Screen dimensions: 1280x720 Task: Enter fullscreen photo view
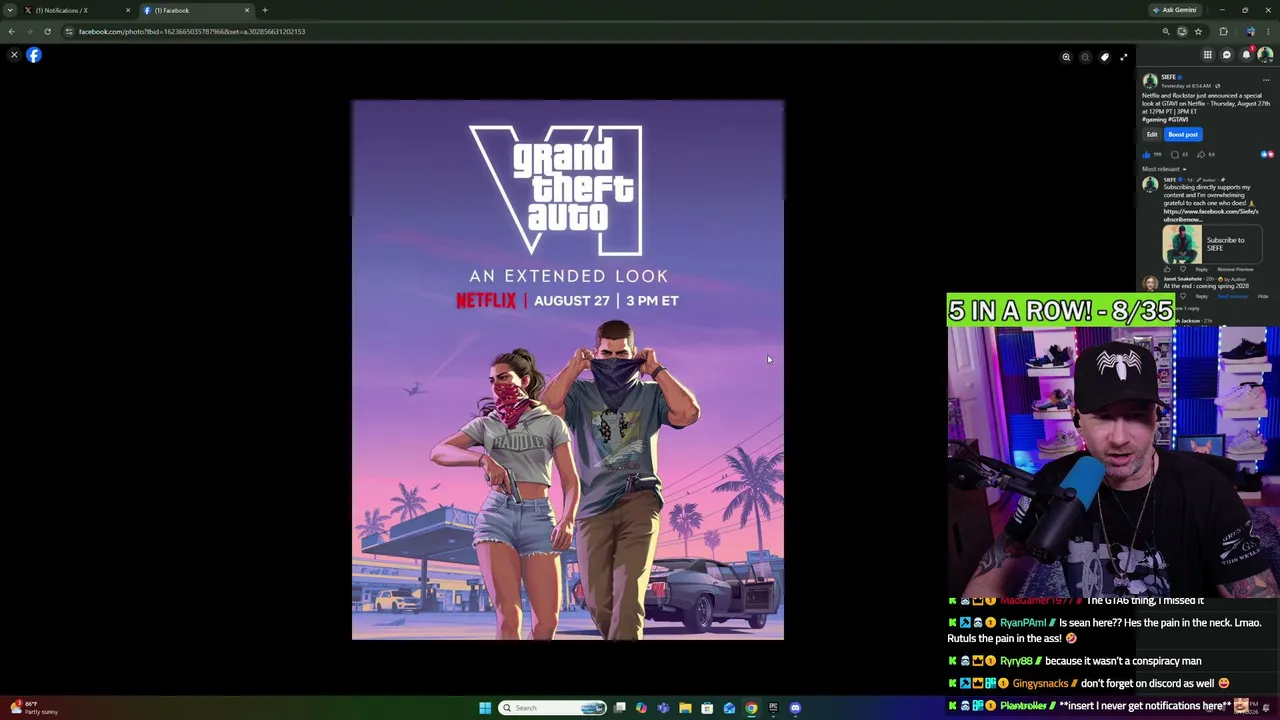point(1123,57)
